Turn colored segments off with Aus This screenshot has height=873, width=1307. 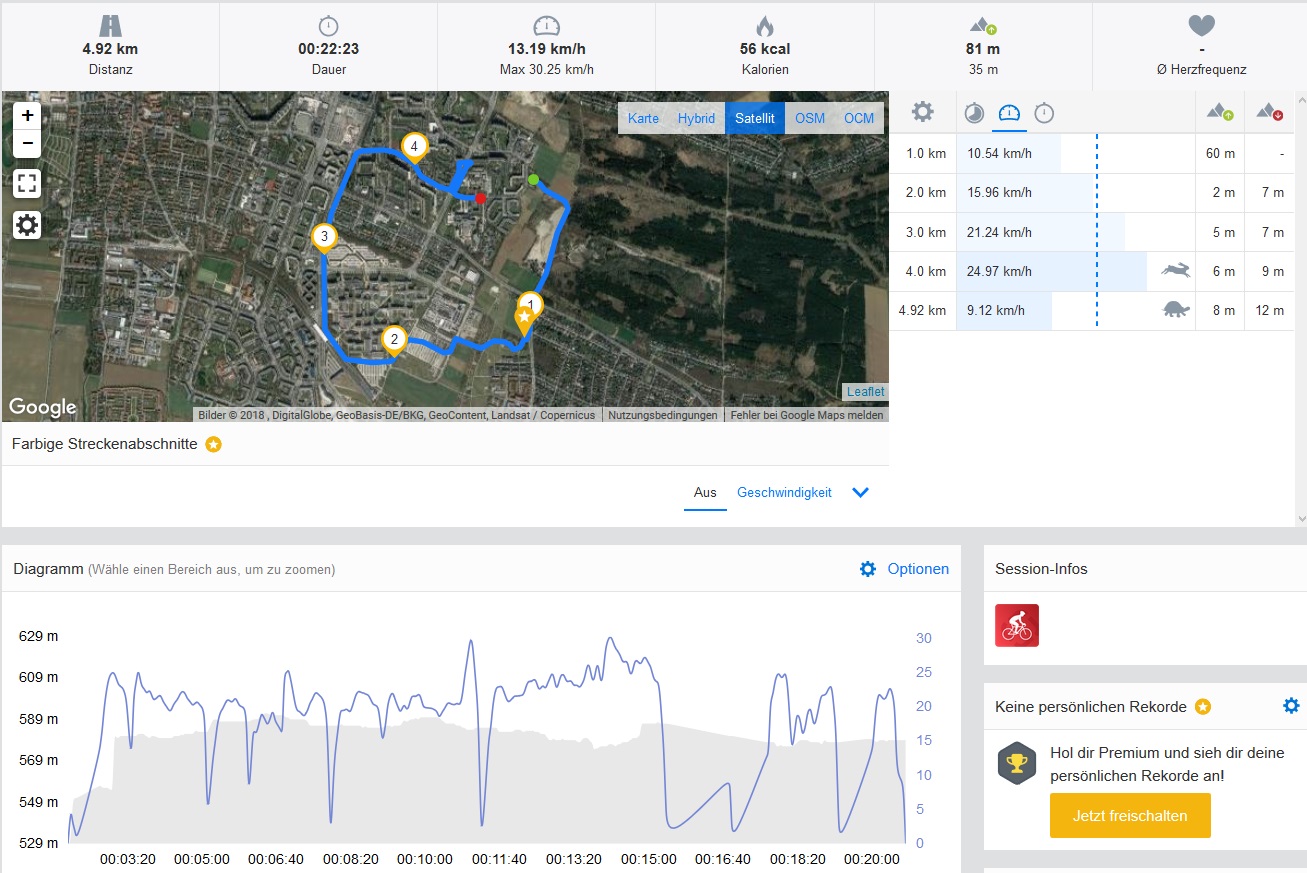[705, 492]
